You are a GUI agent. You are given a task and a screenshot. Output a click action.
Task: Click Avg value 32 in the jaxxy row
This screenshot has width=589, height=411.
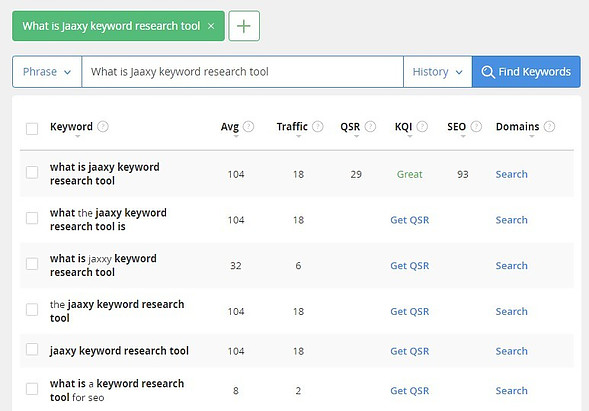coord(236,266)
